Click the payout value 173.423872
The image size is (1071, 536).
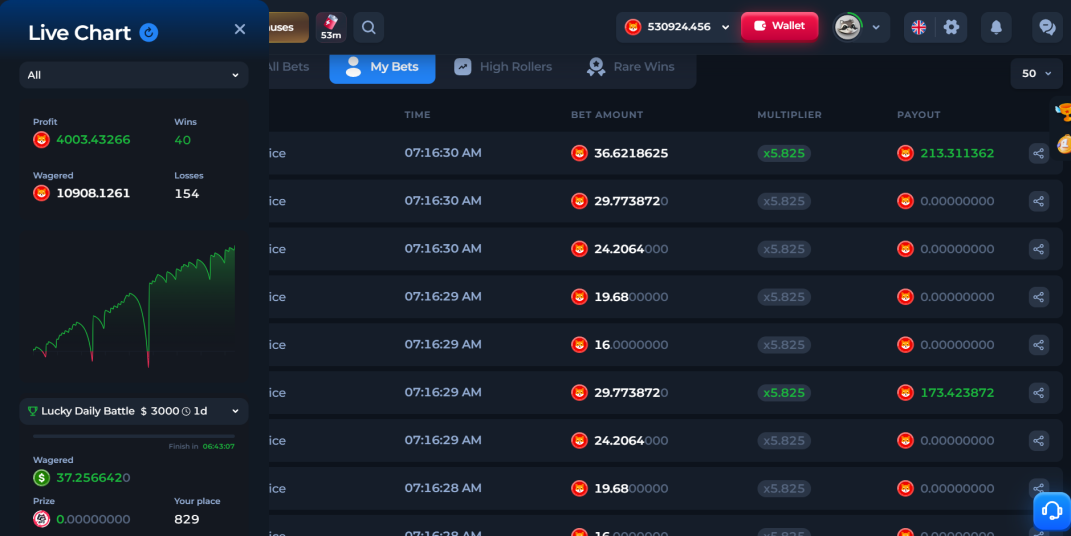pyautogui.click(x=957, y=393)
